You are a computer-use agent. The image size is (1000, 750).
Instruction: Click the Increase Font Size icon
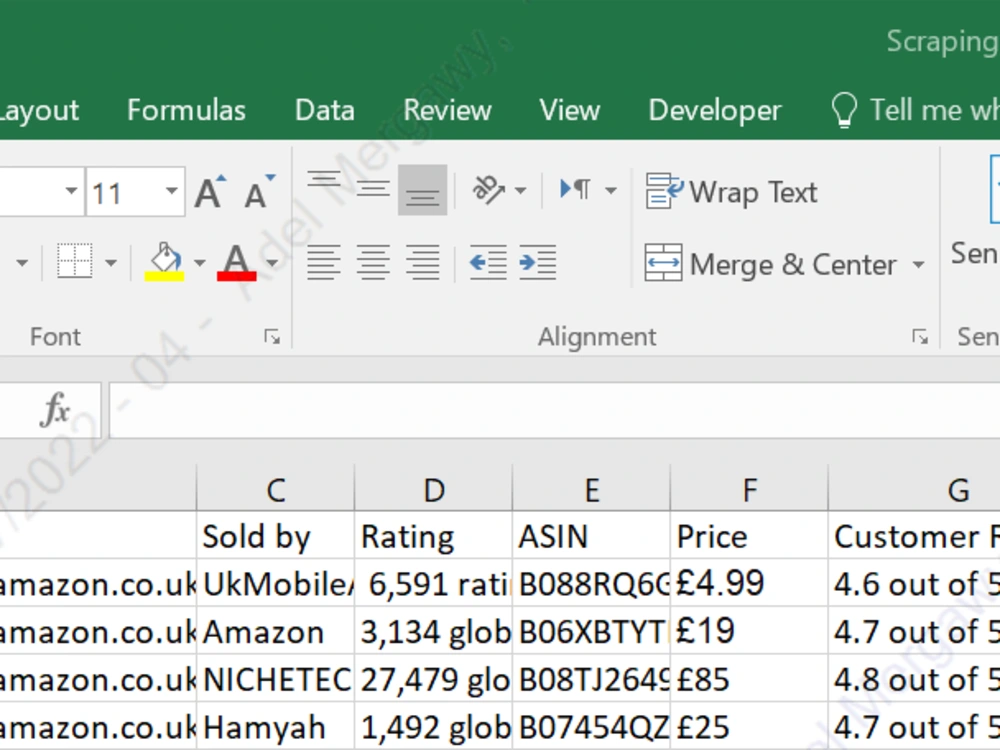point(210,190)
